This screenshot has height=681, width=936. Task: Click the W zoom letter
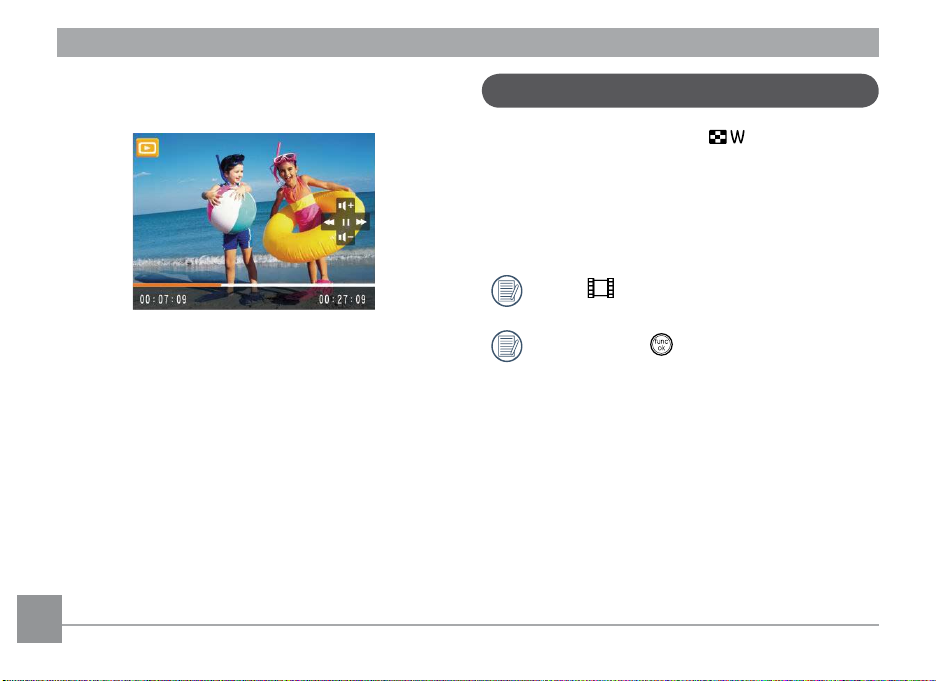[737, 137]
